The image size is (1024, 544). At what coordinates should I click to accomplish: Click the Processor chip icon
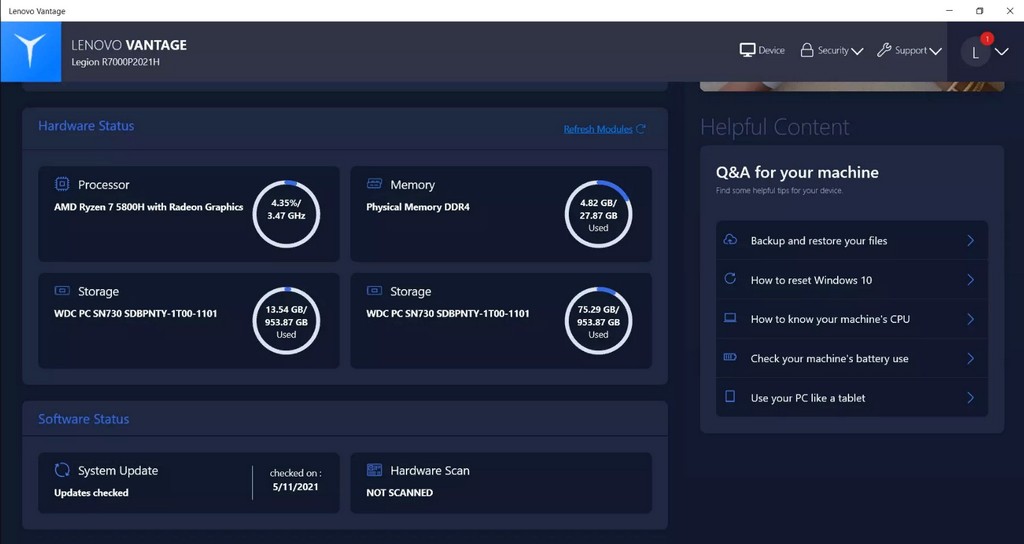pyautogui.click(x=62, y=184)
